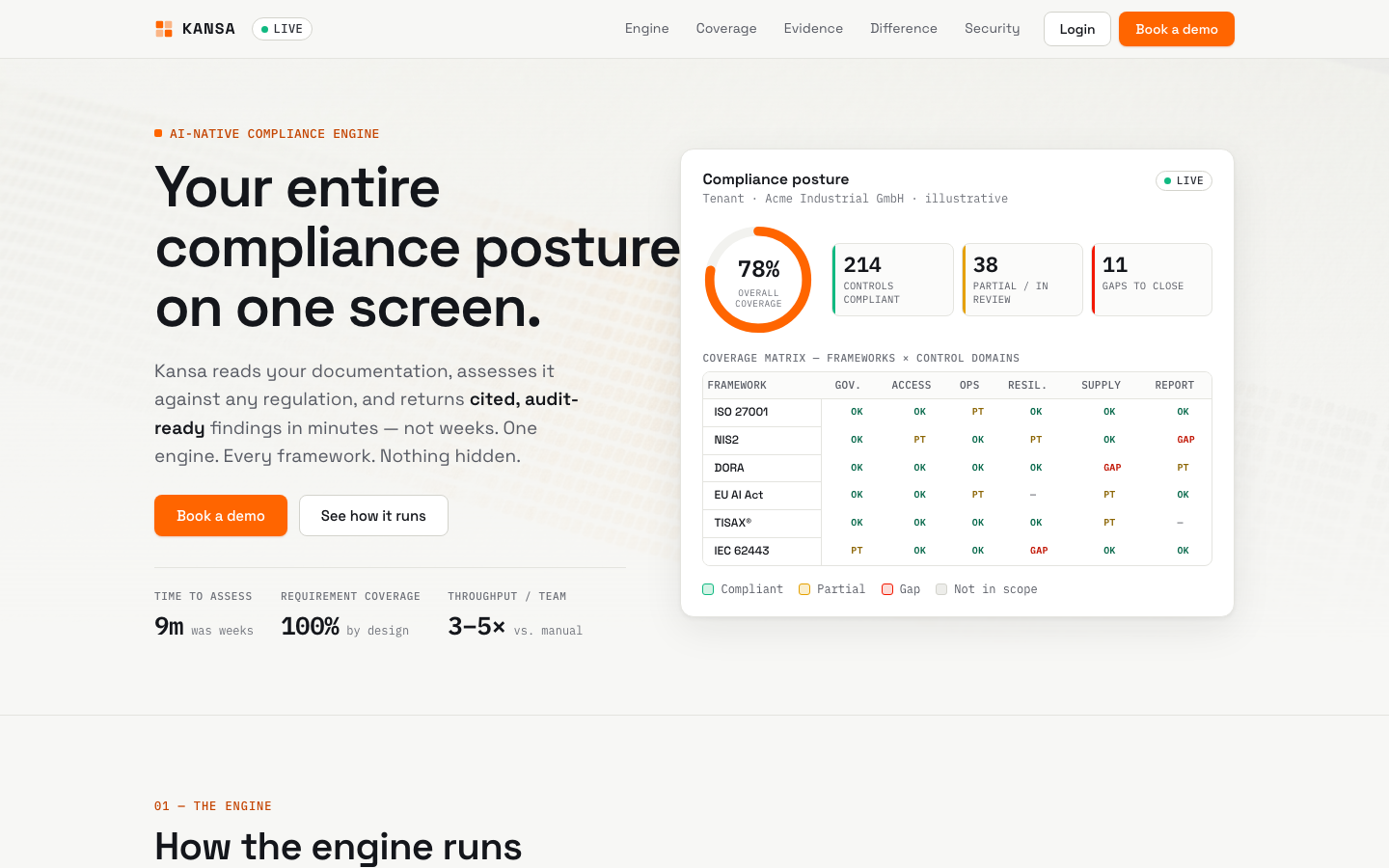The height and width of the screenshot is (868, 1389).
Task: Open the Engine nav item
Action: point(646,29)
